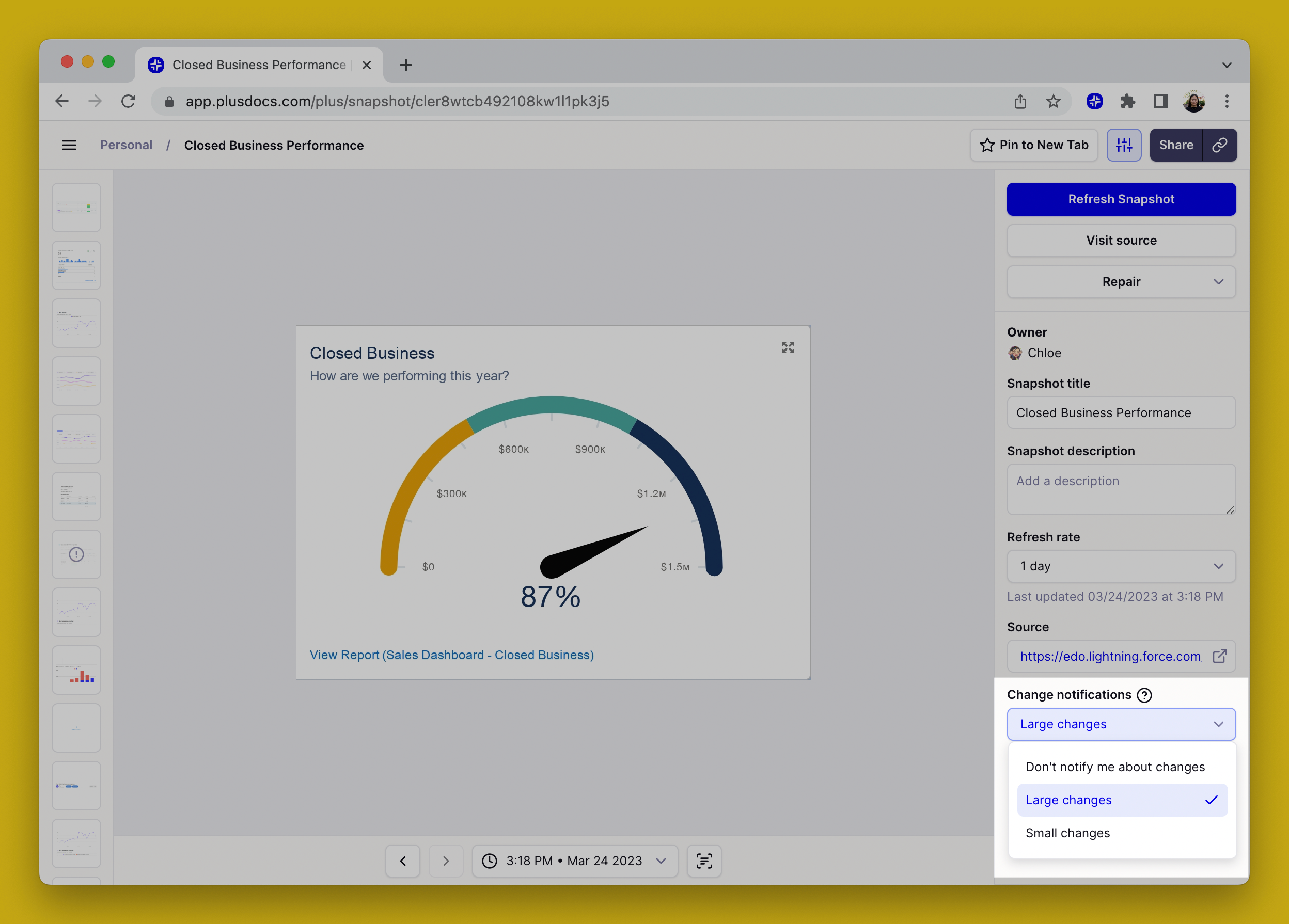The image size is (1289, 924).
Task: Click the Visit source button
Action: pyautogui.click(x=1121, y=241)
